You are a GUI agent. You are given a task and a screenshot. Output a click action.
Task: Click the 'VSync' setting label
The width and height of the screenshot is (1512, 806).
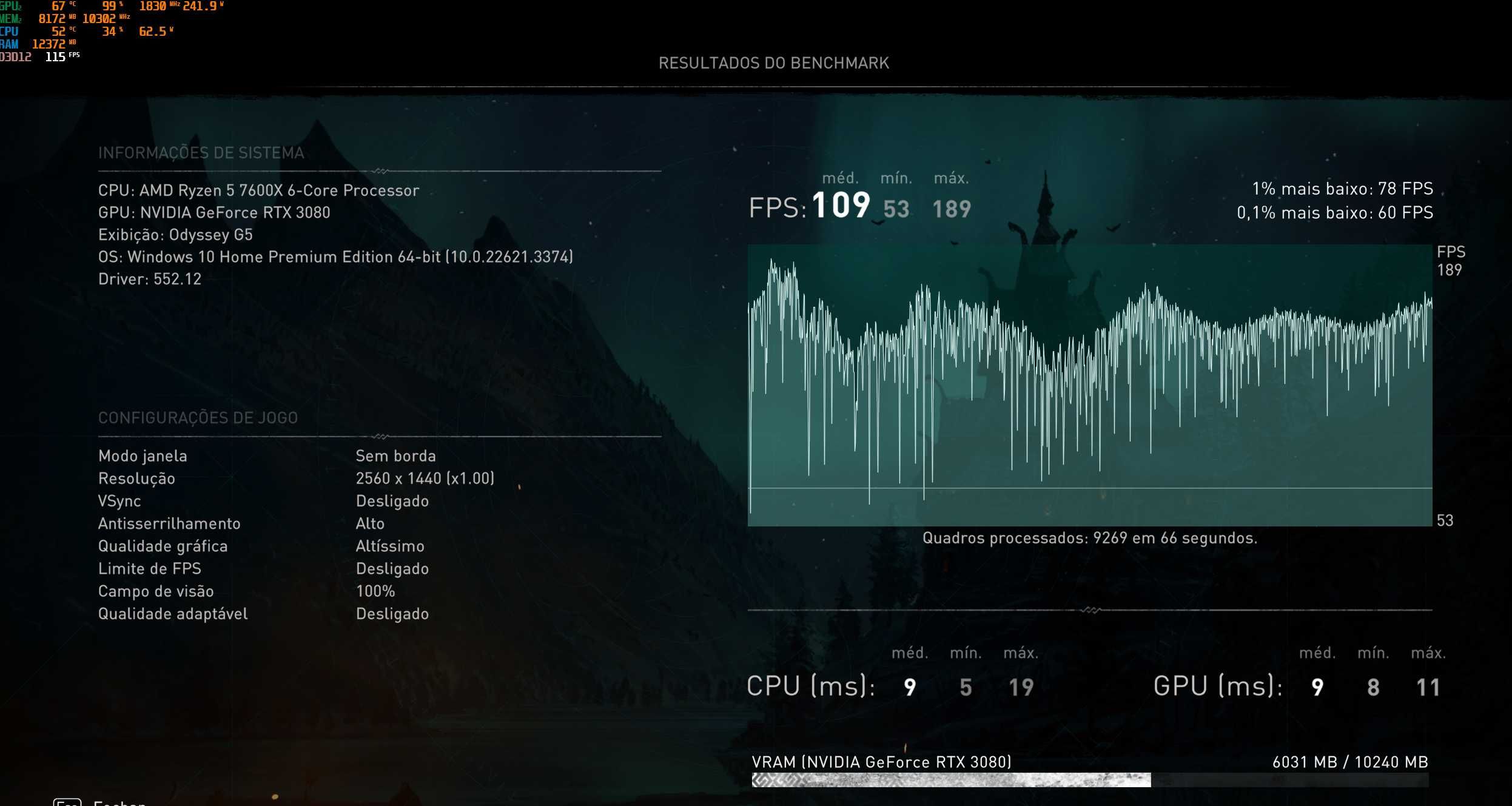(x=119, y=501)
